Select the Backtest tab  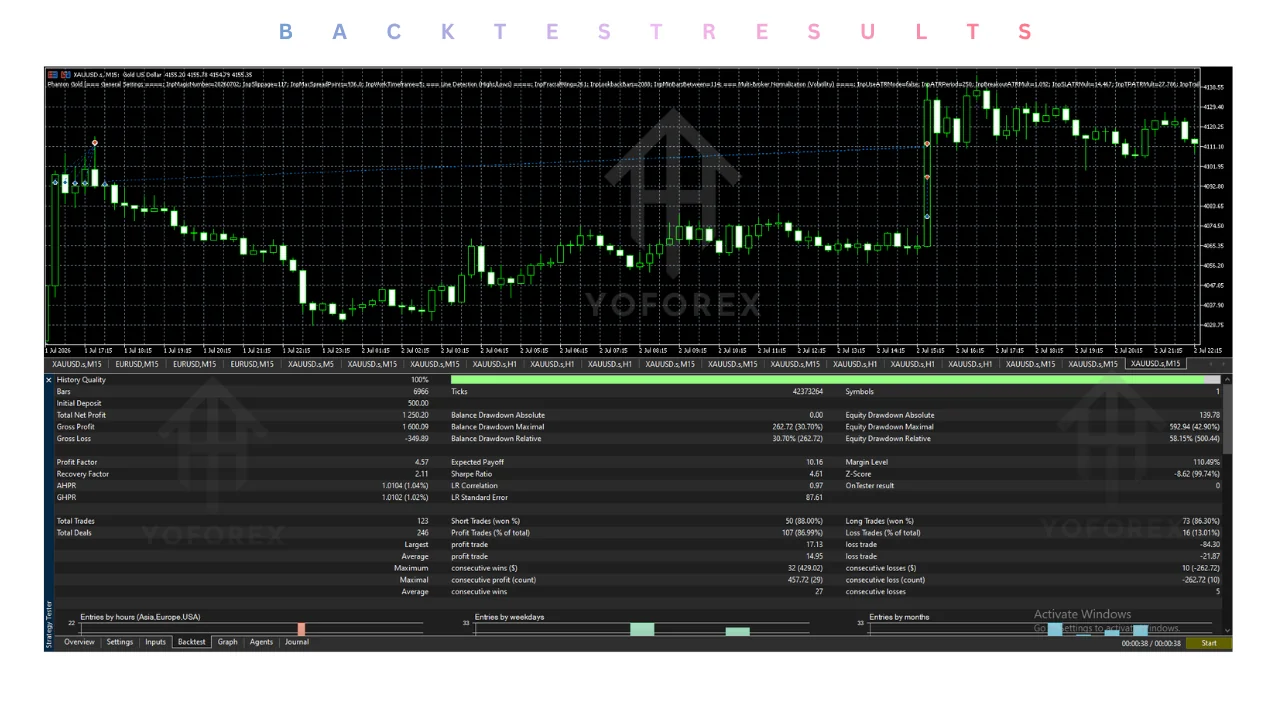coord(191,642)
